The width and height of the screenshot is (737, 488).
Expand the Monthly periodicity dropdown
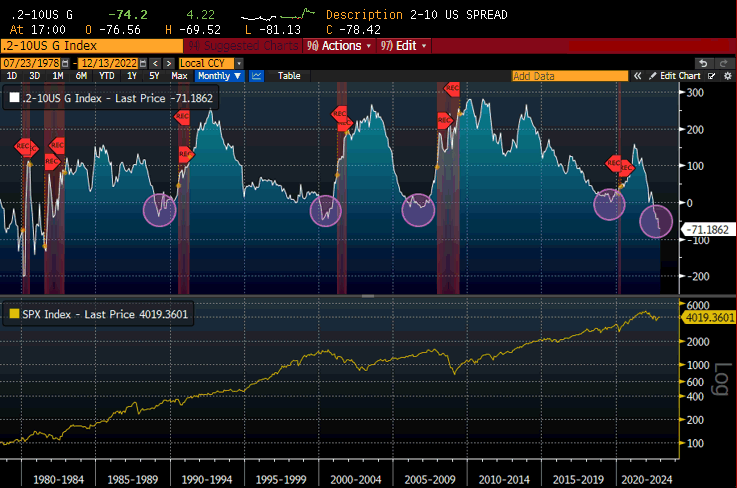point(220,76)
